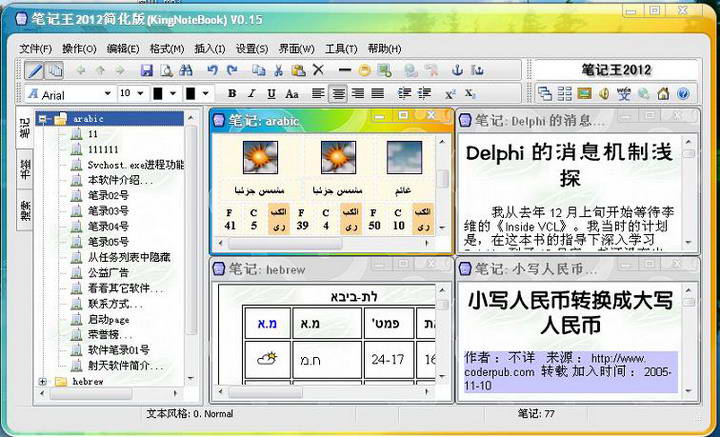The width and height of the screenshot is (720, 437).
Task: Open the Arial font name dropdown
Action: tap(107, 94)
